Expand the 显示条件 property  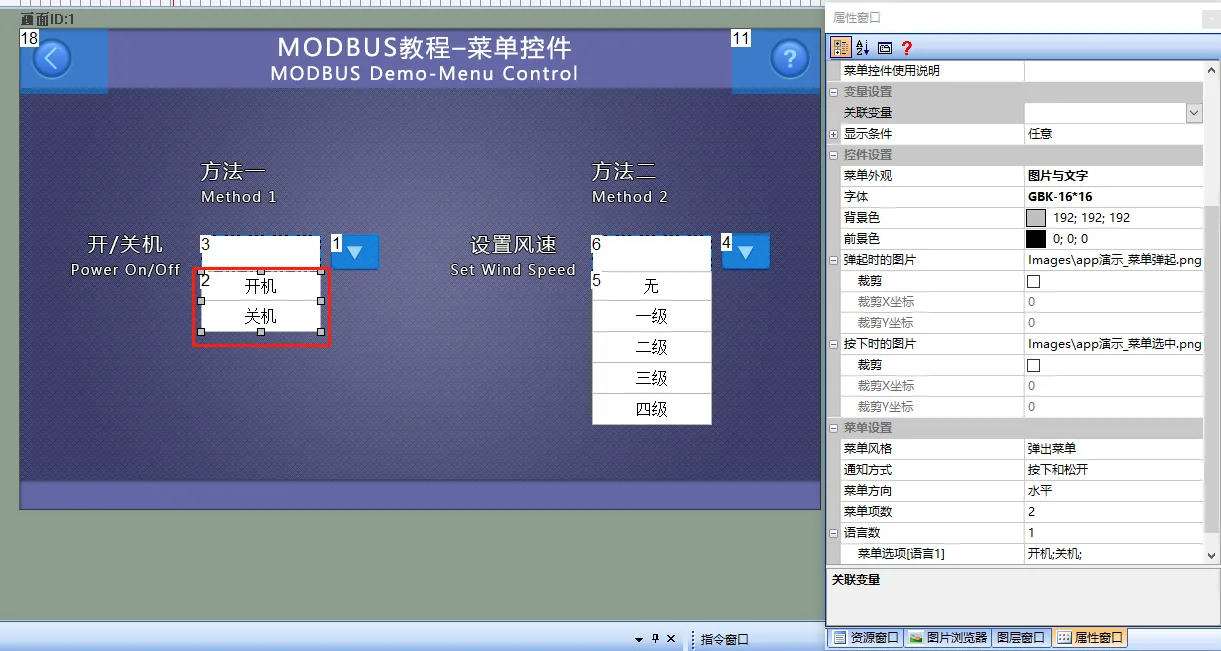tap(834, 134)
